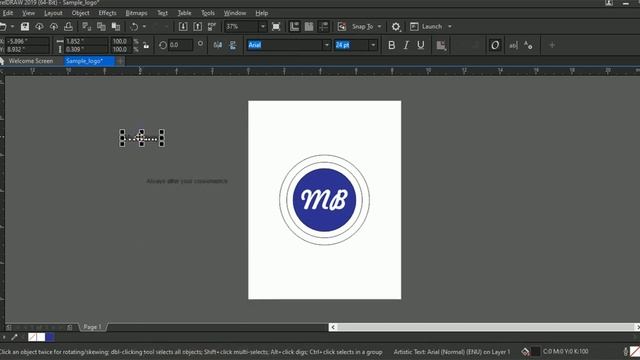Open the Layout menu
Screen dimensions: 640x360
coord(53,13)
